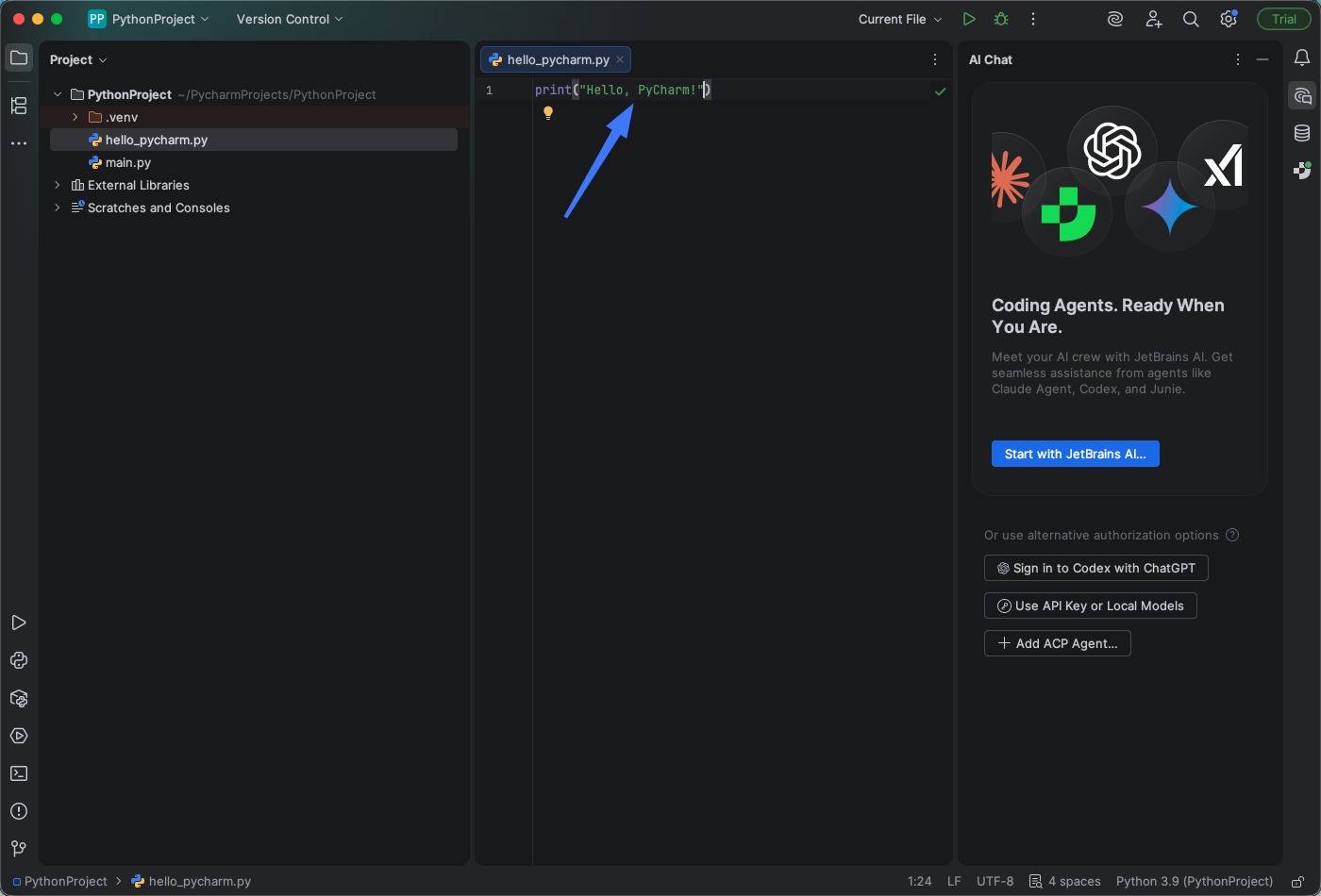Click the 1:24 caret position indicator
1321x896 pixels.
coord(919,881)
